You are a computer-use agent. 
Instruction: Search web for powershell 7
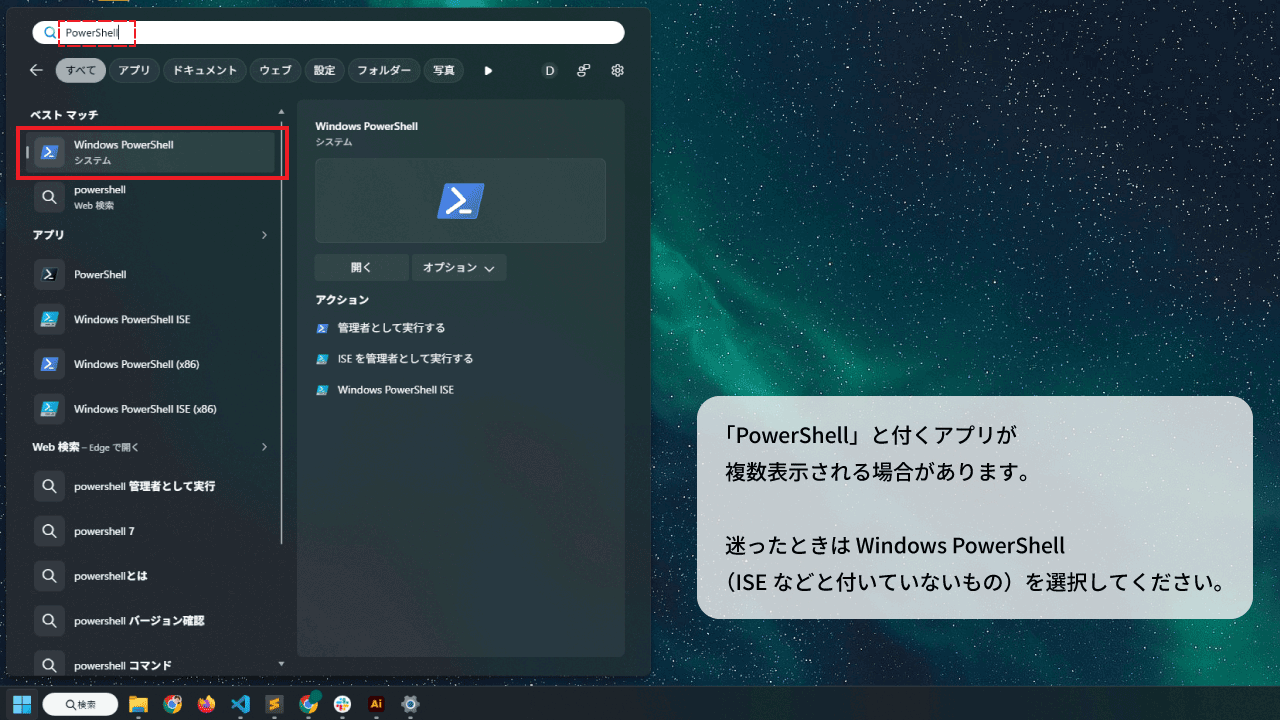click(x=150, y=531)
